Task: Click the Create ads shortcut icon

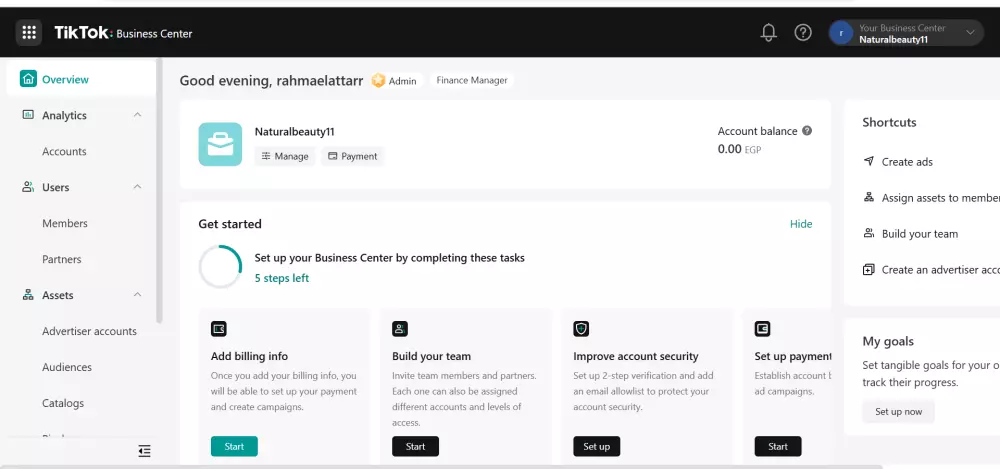Action: 869,162
